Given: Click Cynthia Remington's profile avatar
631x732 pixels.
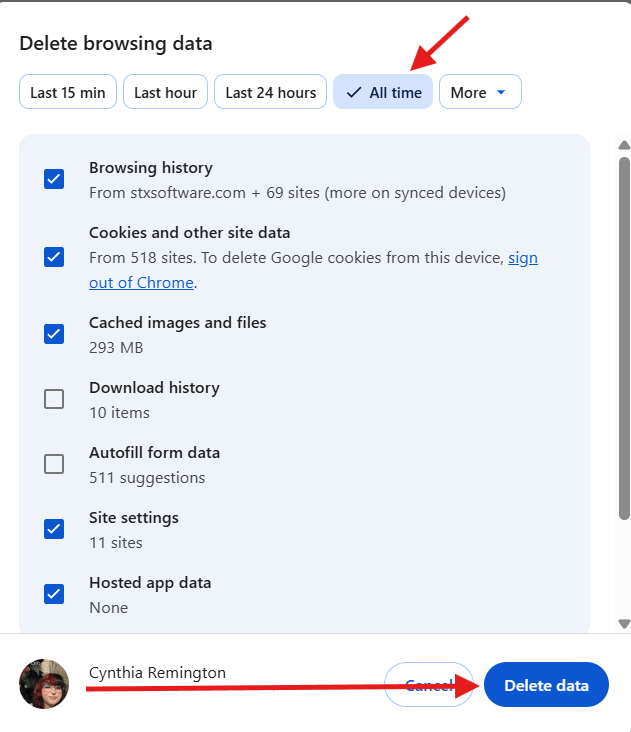Looking at the screenshot, I should point(44,684).
